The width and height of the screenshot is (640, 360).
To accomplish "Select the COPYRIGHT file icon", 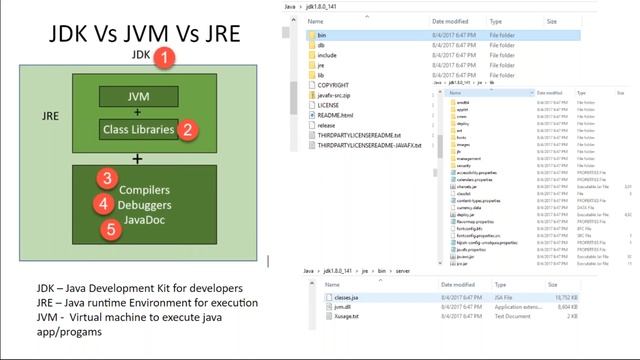I will coord(312,85).
